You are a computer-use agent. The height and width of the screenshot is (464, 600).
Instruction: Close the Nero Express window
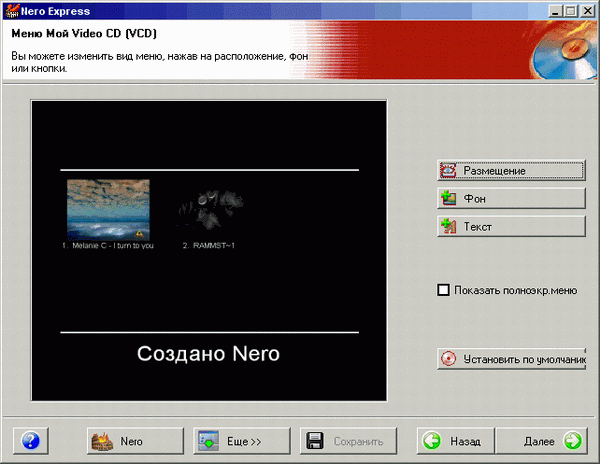[x=587, y=11]
